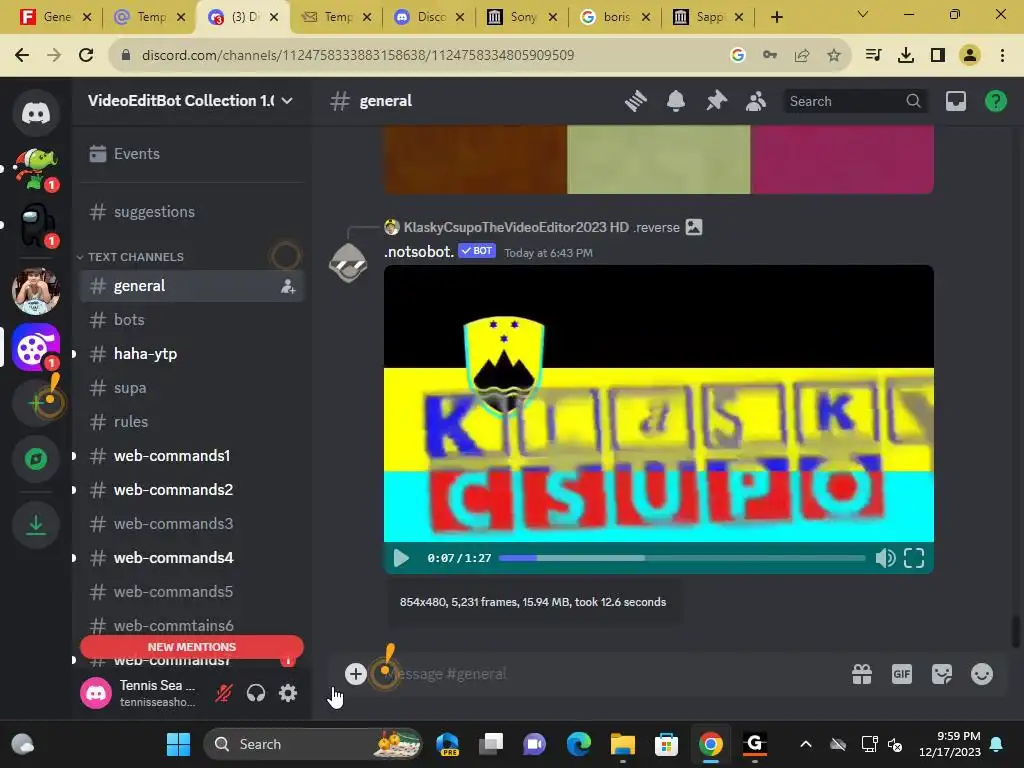
Task: Open Discord direct messages home icon
Action: click(36, 113)
